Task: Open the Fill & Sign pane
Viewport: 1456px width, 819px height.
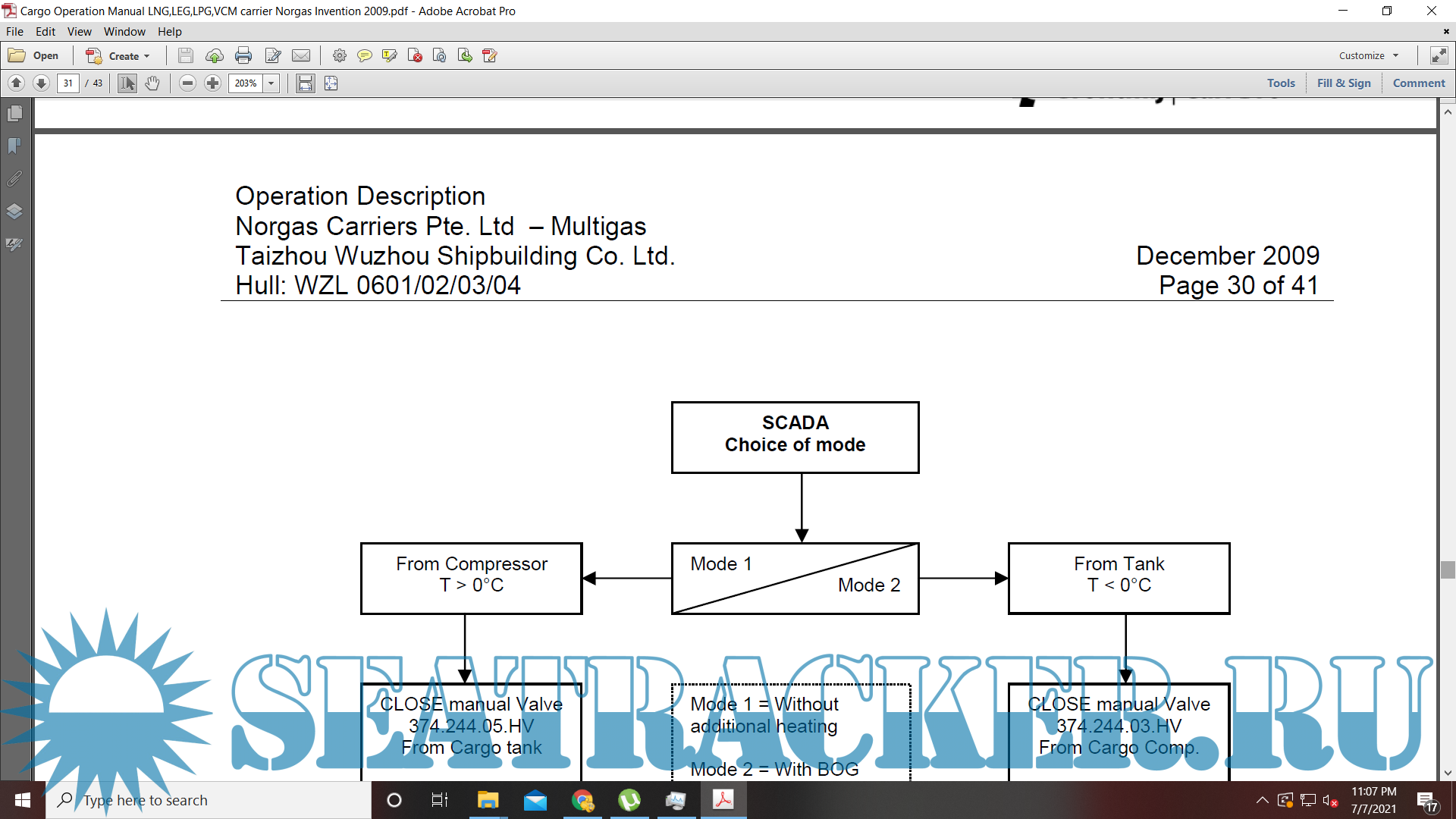Action: (x=1344, y=83)
